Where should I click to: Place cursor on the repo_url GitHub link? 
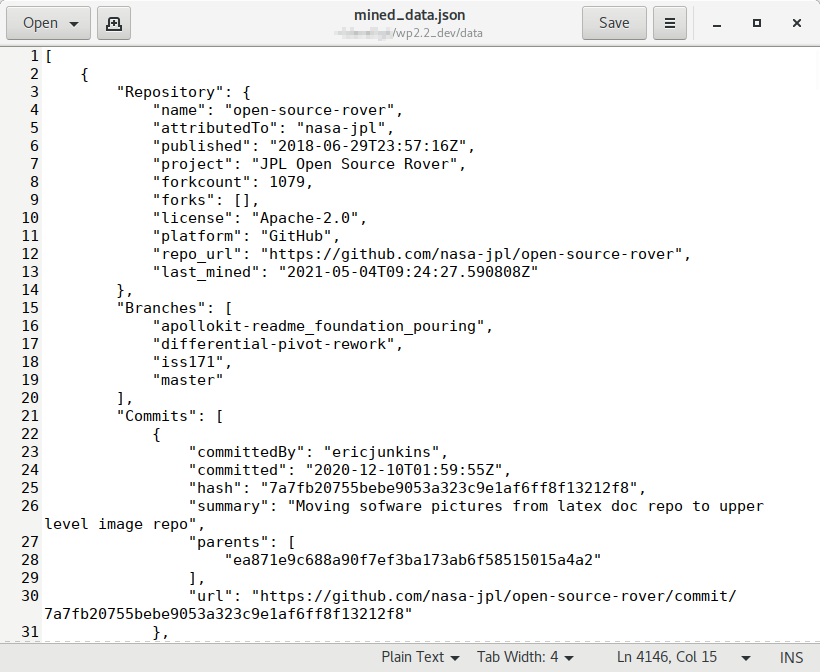click(474, 254)
